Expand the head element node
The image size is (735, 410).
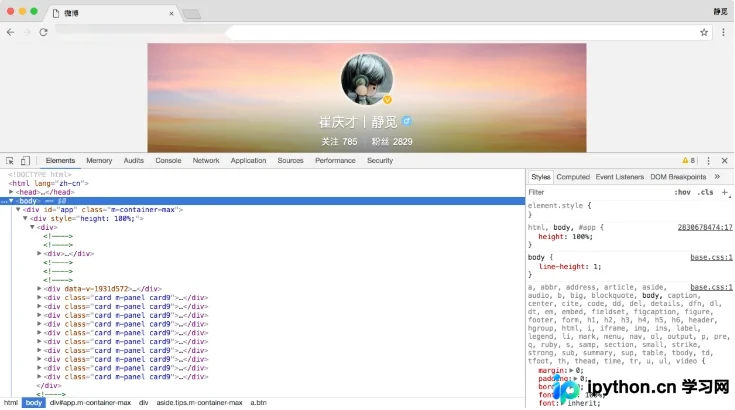[x=11, y=192]
